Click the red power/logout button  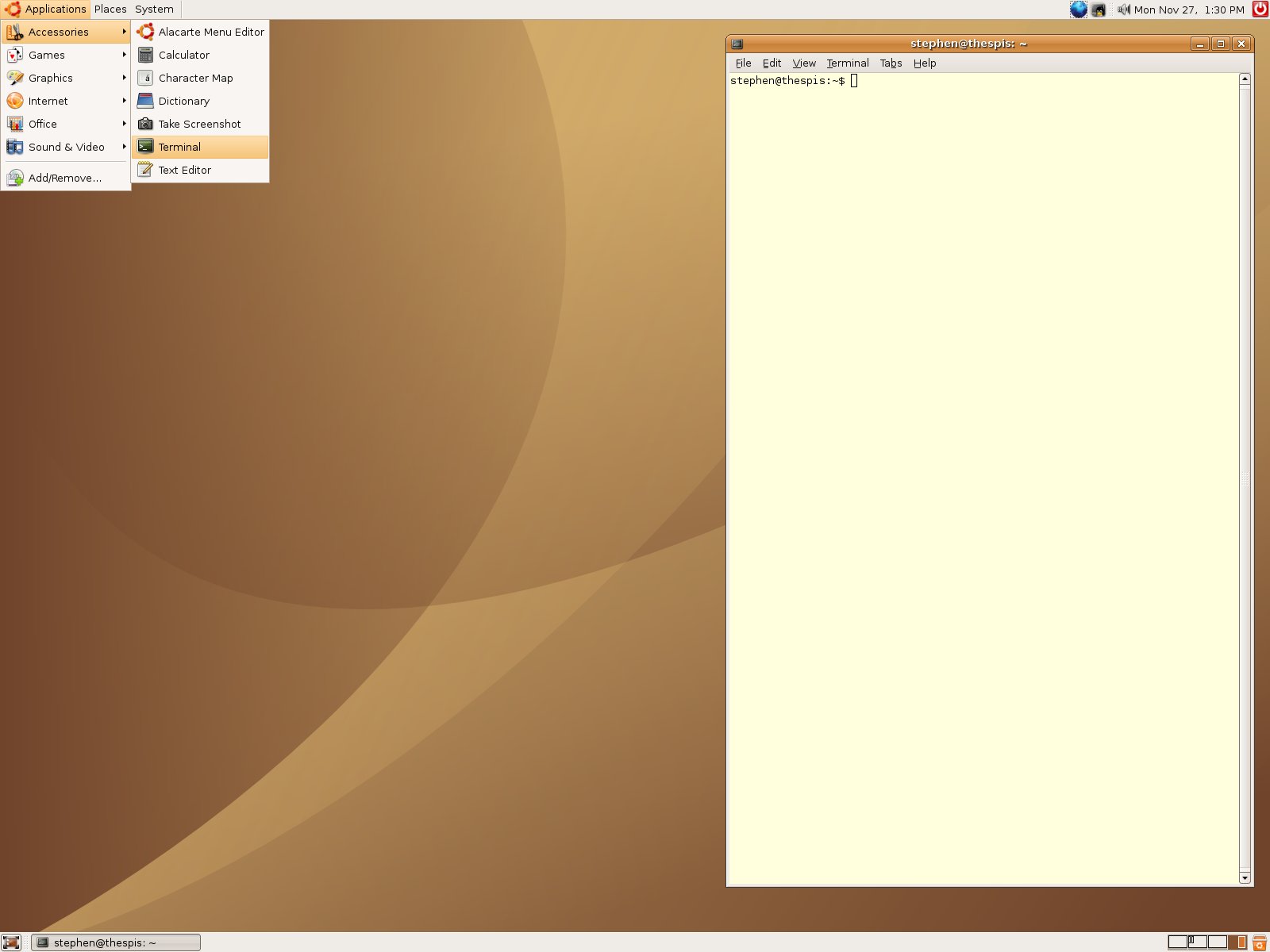click(x=1260, y=10)
